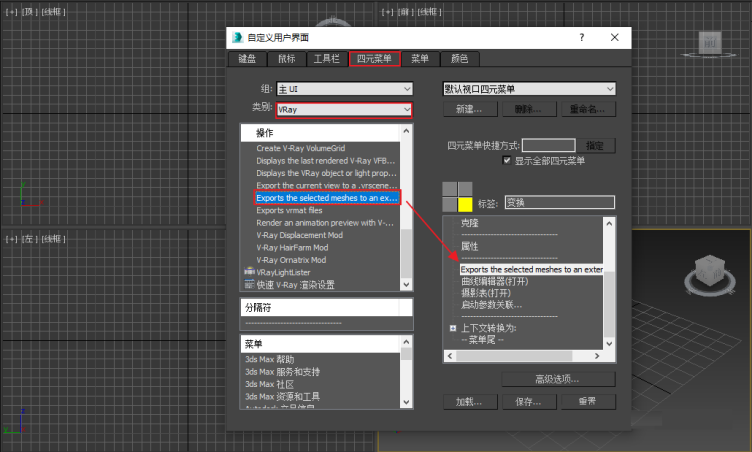The image size is (752, 452).
Task: Select the 四元菜单 tab
Action: [374, 59]
